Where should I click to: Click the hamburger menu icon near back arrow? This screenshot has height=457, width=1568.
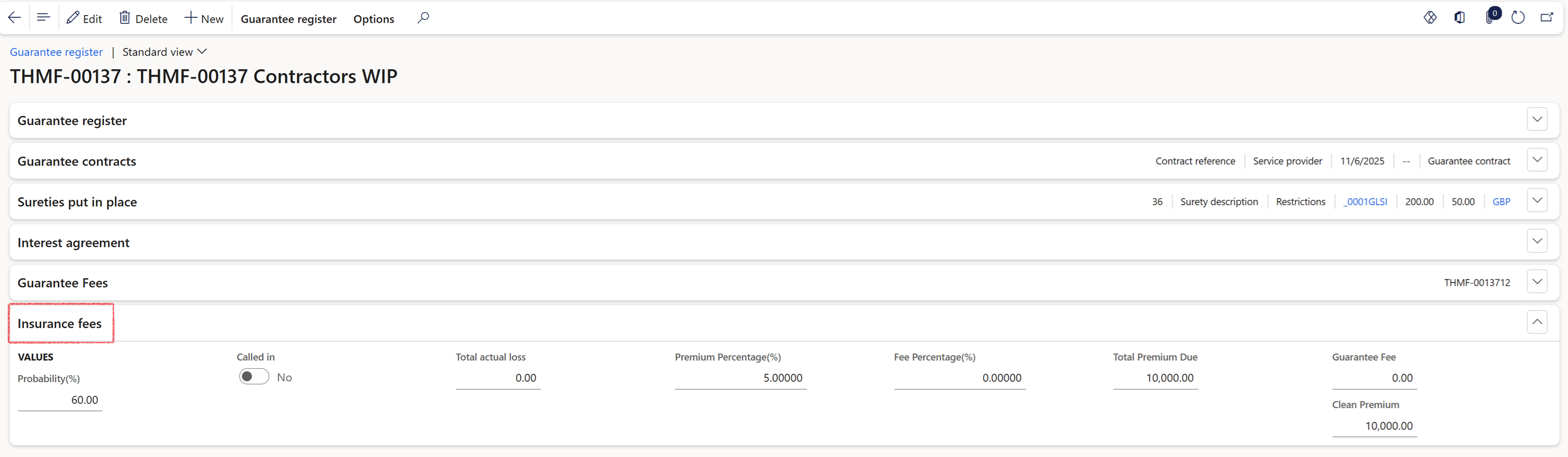pos(43,17)
